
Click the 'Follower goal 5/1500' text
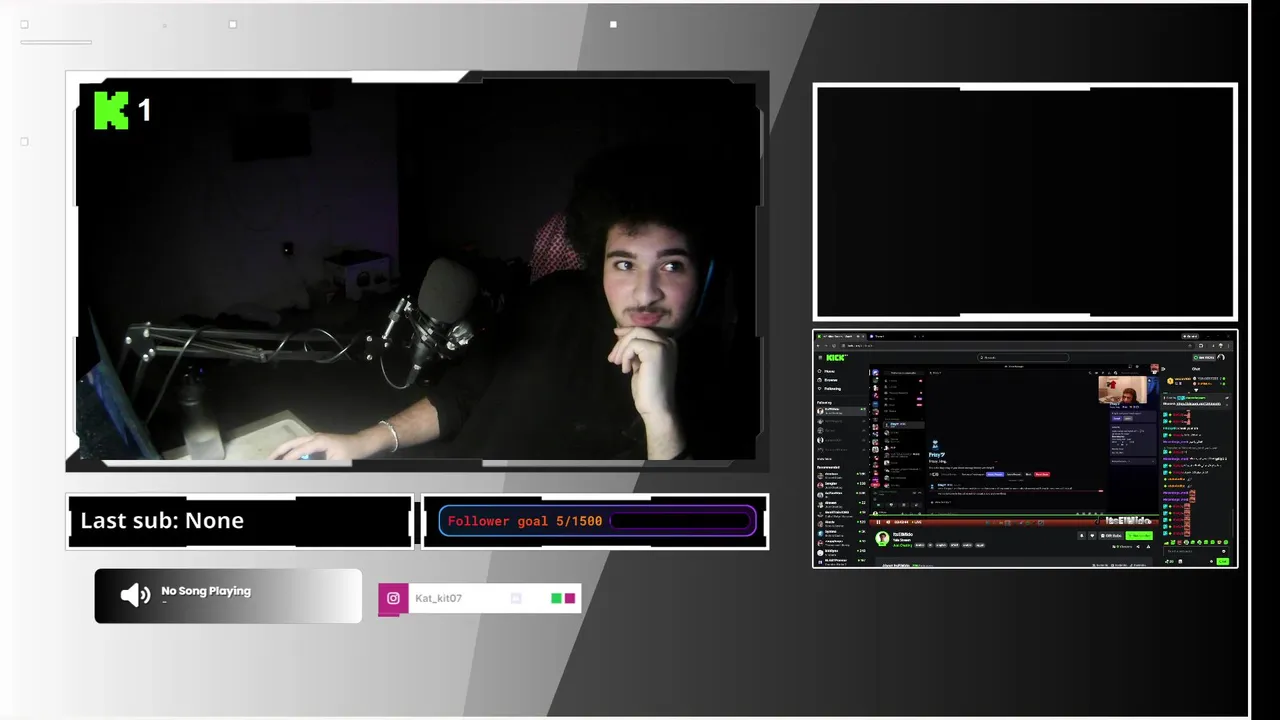pos(525,521)
